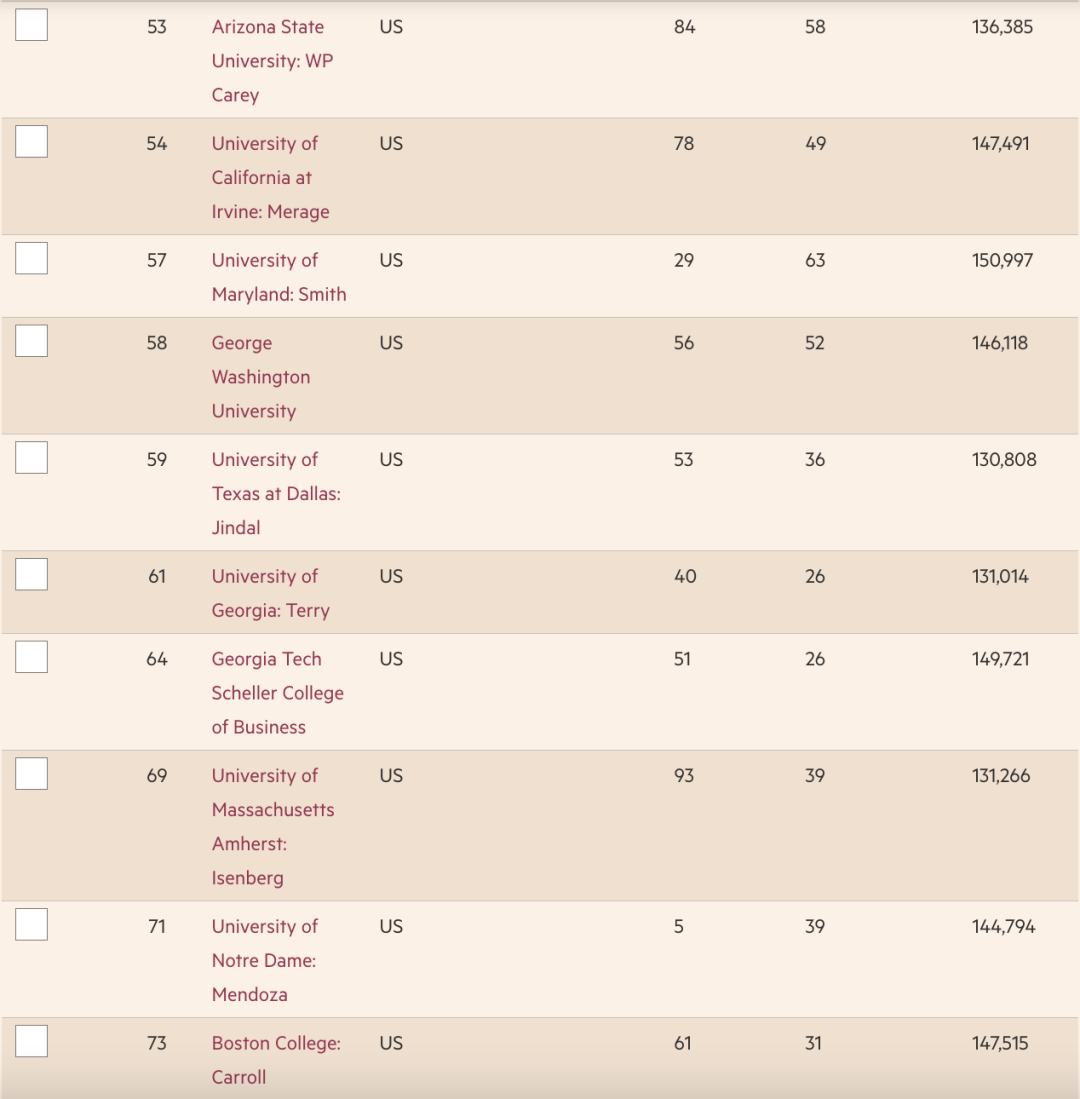The image size is (1080, 1099).
Task: Open the George Washington University page
Action: coord(260,377)
